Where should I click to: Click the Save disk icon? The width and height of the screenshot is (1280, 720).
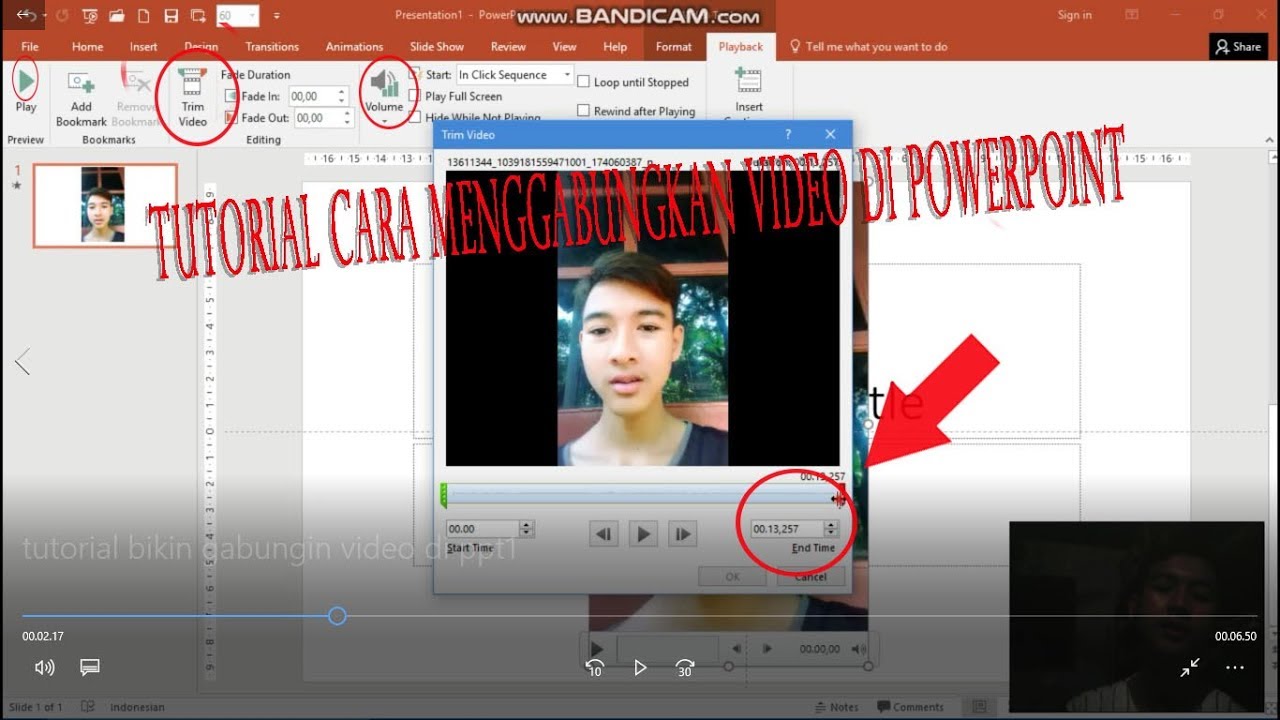click(171, 16)
